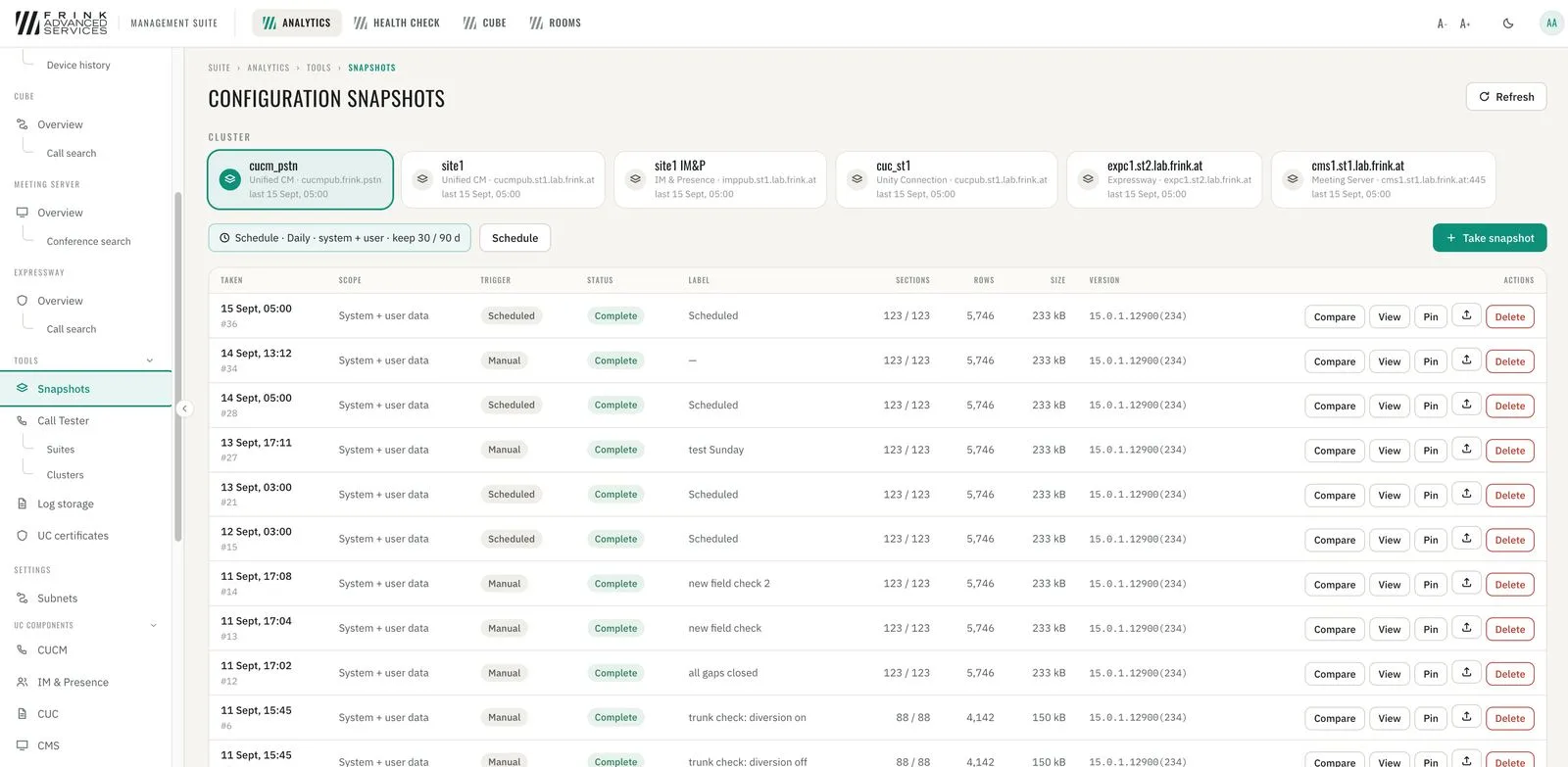View the 13 Sept, 03:00 snapshot
1568x767 pixels.
(1390, 496)
